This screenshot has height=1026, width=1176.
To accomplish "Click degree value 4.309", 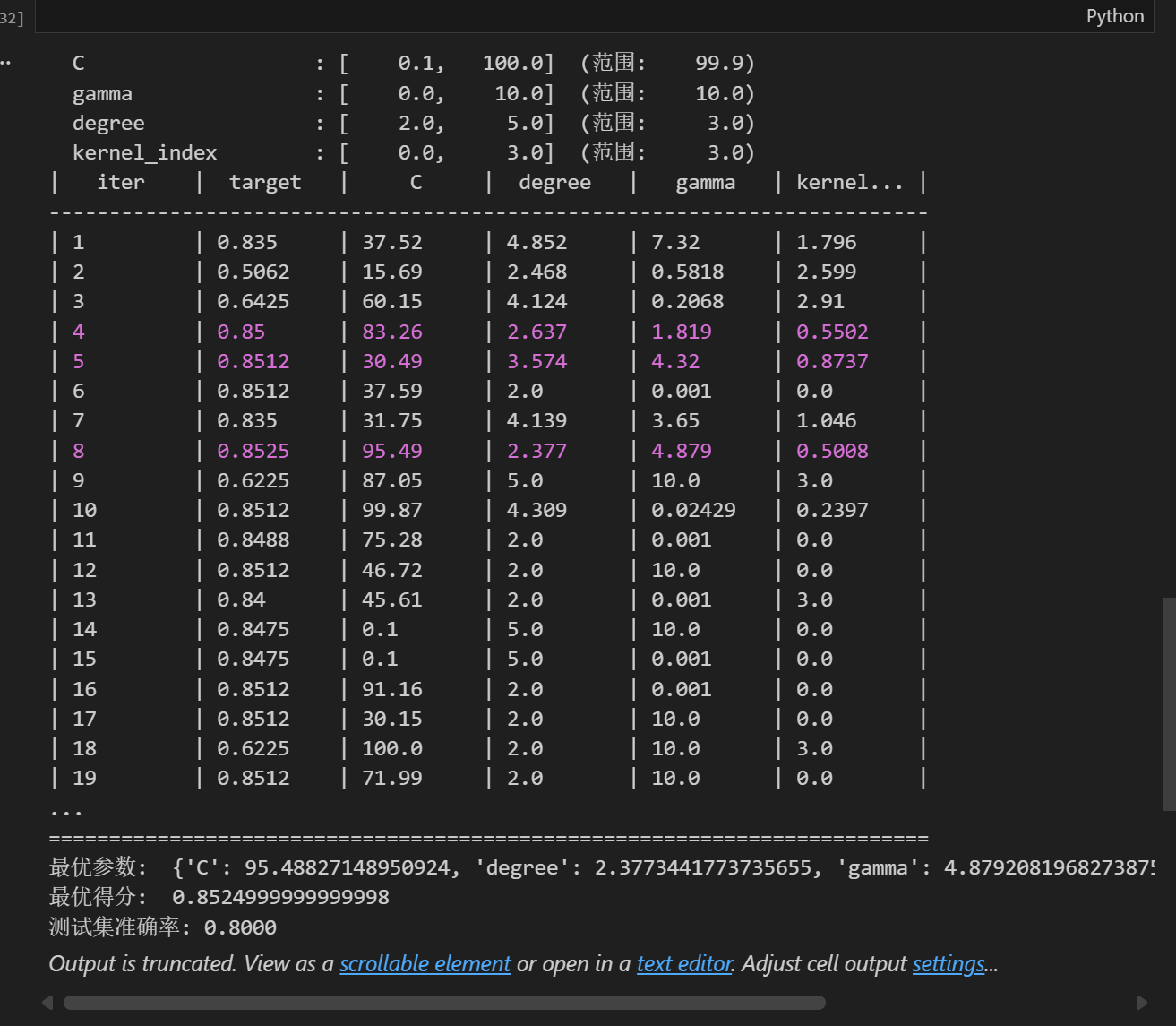I will (x=537, y=511).
